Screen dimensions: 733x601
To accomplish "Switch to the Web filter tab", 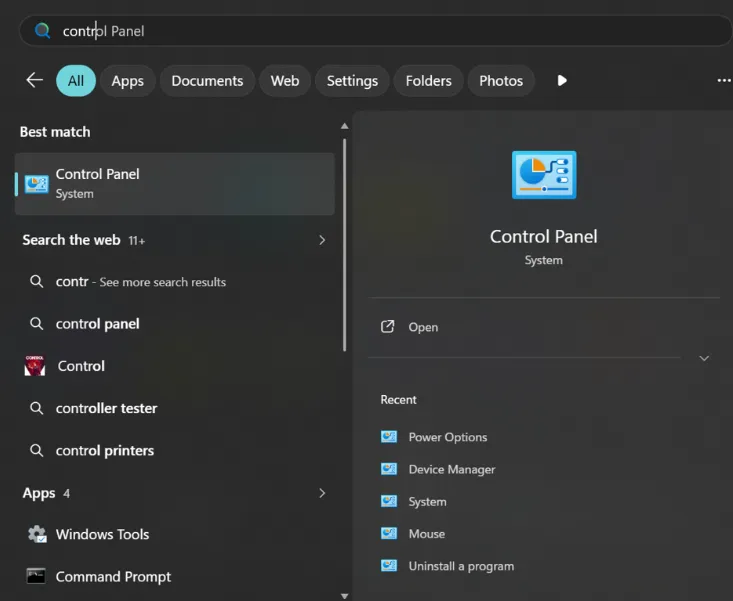I will [x=285, y=80].
